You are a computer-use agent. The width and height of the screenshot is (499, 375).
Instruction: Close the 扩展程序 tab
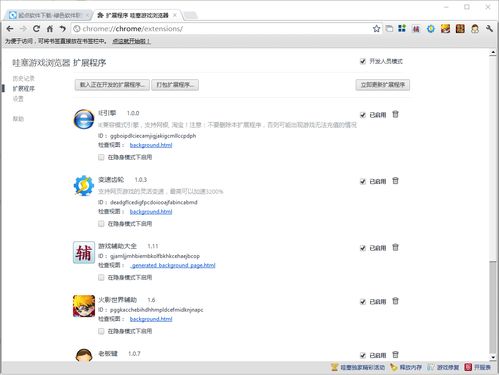(x=175, y=15)
